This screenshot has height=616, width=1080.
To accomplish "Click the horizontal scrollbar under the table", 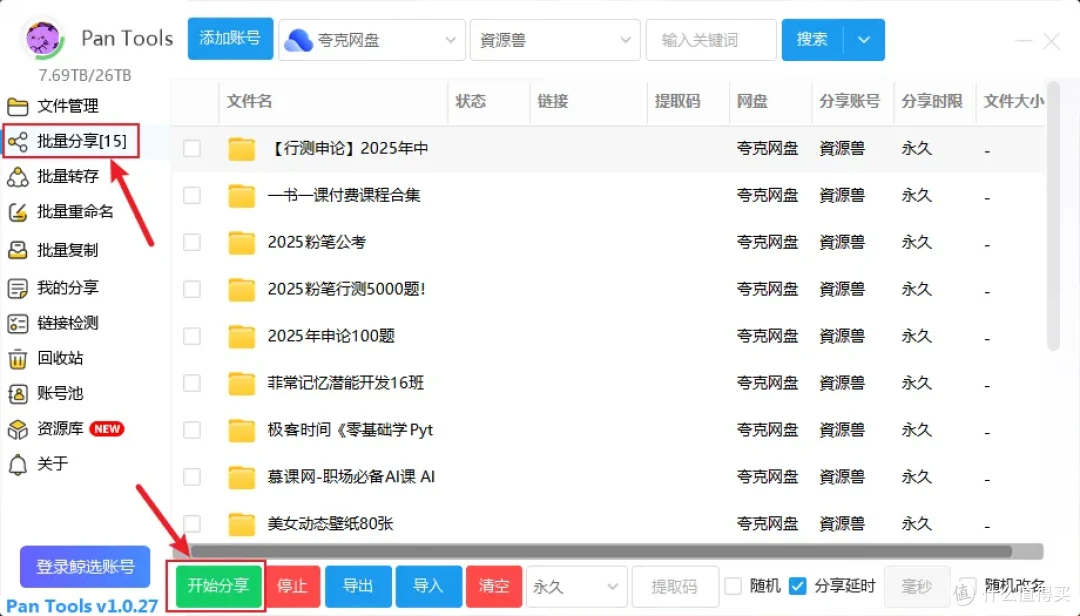I will 601,551.
